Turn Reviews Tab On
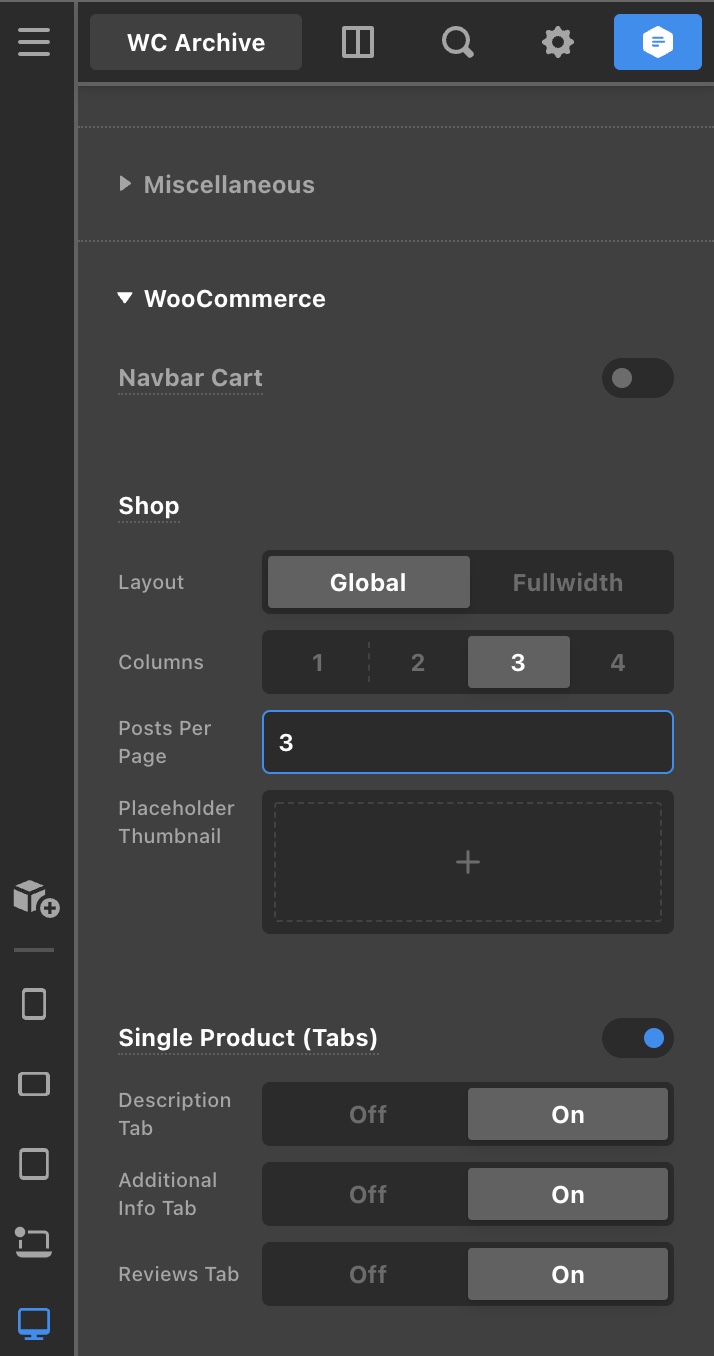 568,1274
